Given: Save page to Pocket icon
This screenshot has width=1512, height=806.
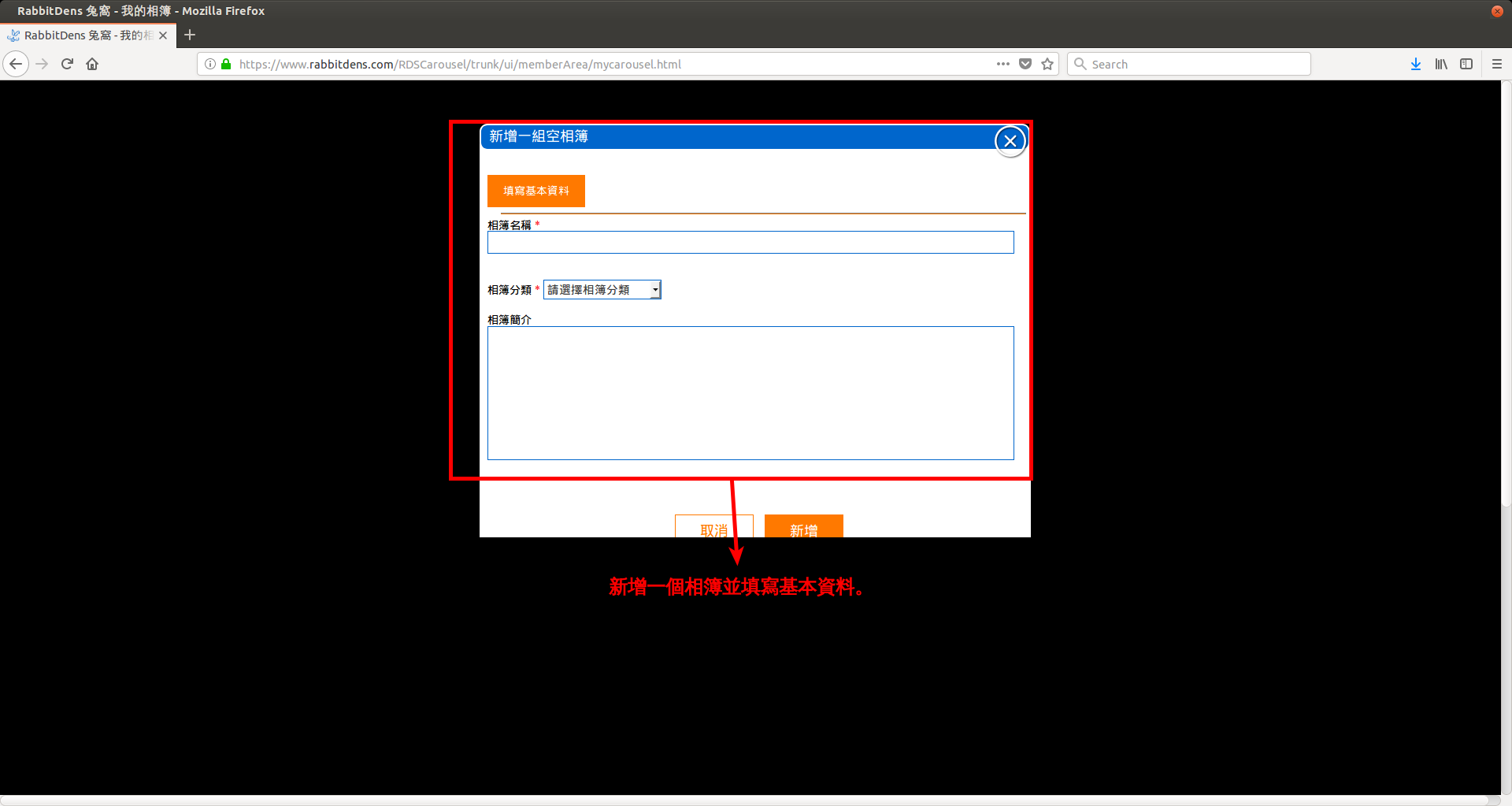Looking at the screenshot, I should click(x=1025, y=64).
